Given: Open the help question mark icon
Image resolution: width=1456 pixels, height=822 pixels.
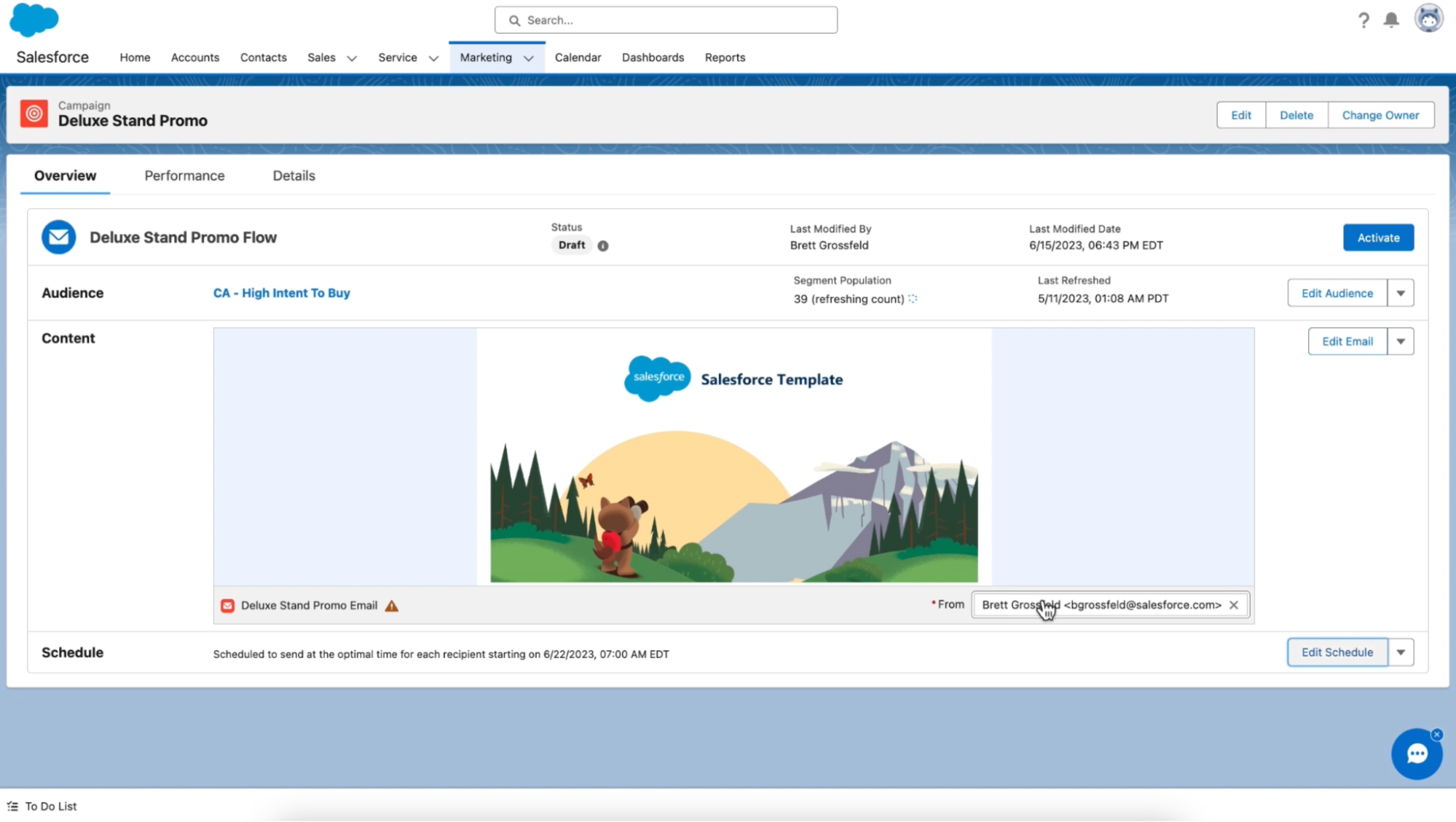Looking at the screenshot, I should point(1363,20).
